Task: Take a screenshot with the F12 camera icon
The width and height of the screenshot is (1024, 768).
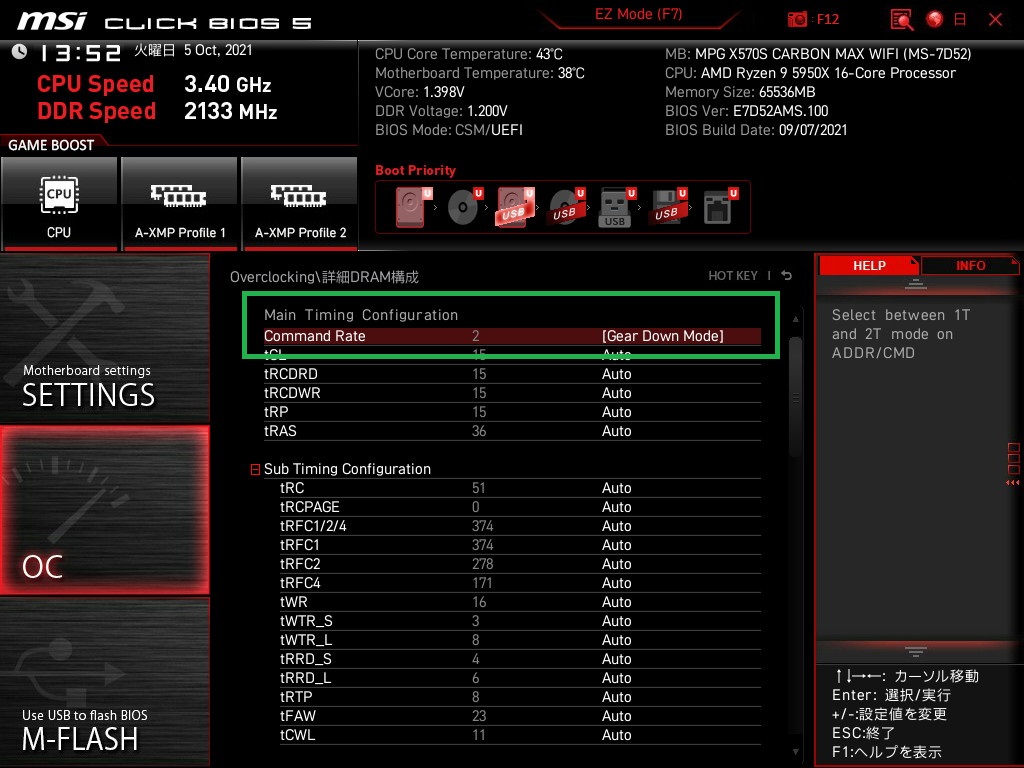Action: pos(797,19)
